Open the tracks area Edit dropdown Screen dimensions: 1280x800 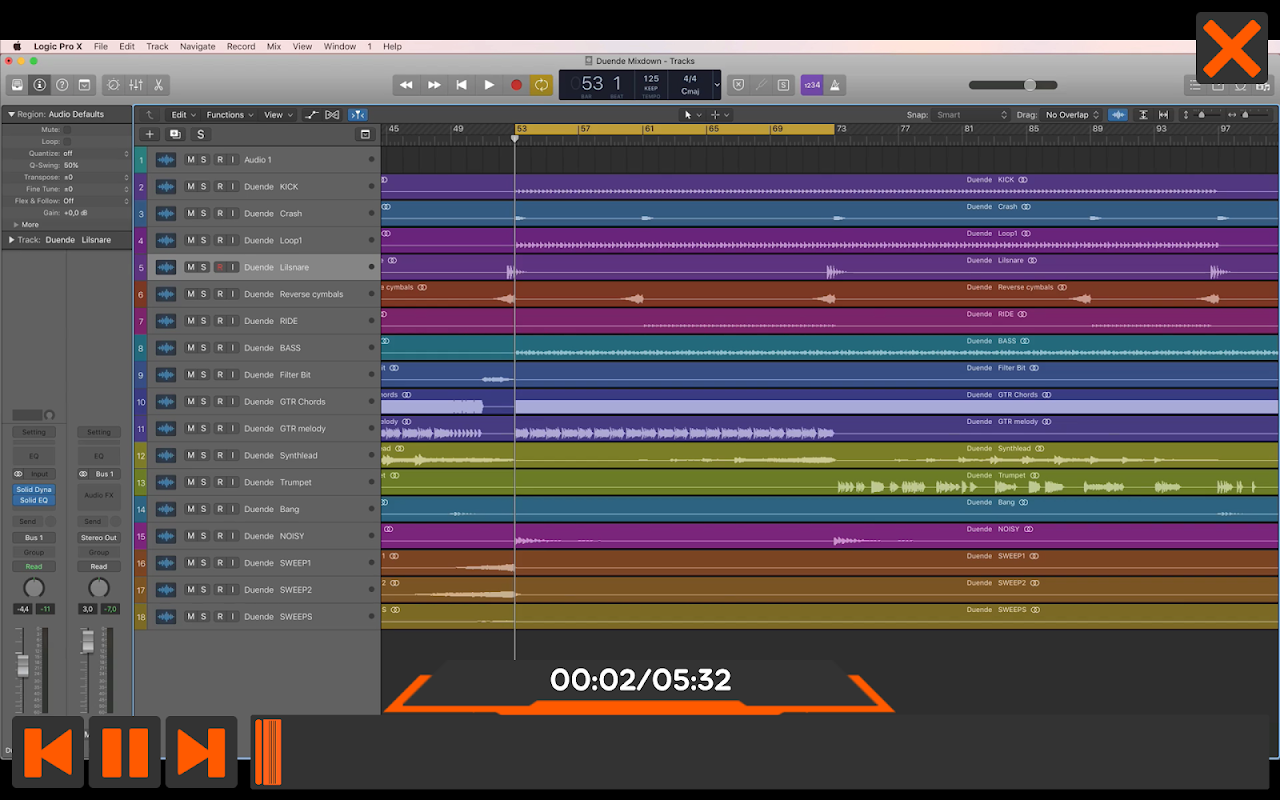183,115
